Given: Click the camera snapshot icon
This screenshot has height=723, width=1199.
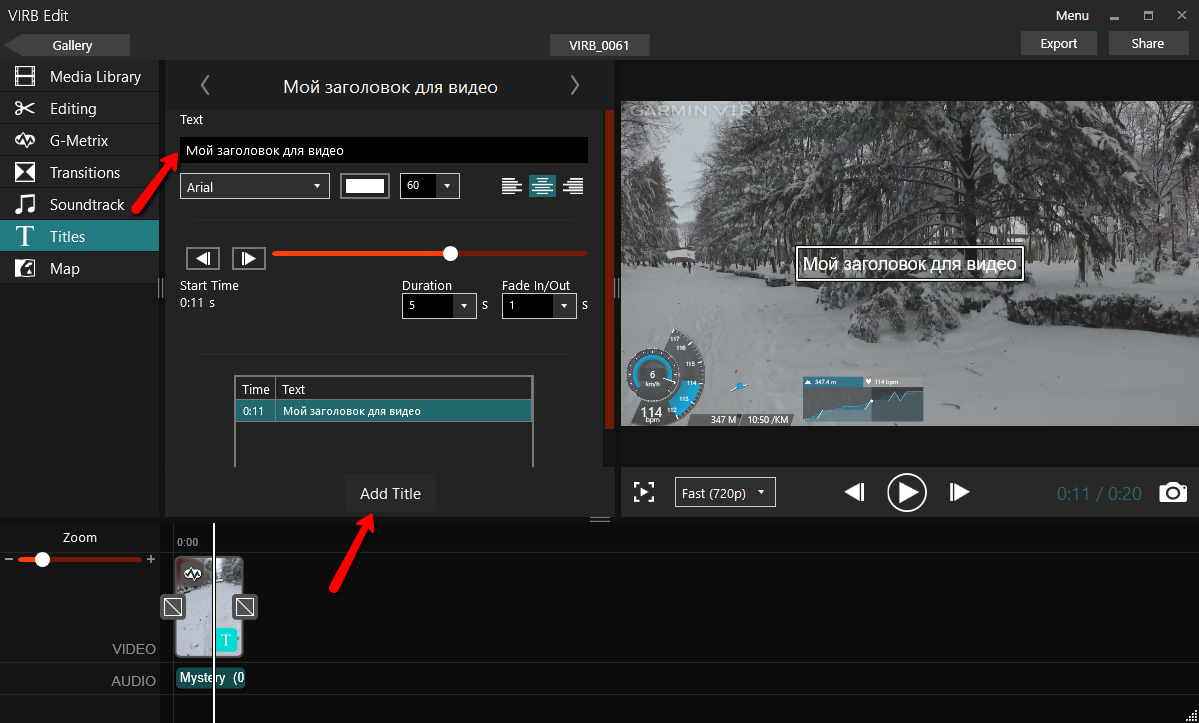Looking at the screenshot, I should (1173, 492).
